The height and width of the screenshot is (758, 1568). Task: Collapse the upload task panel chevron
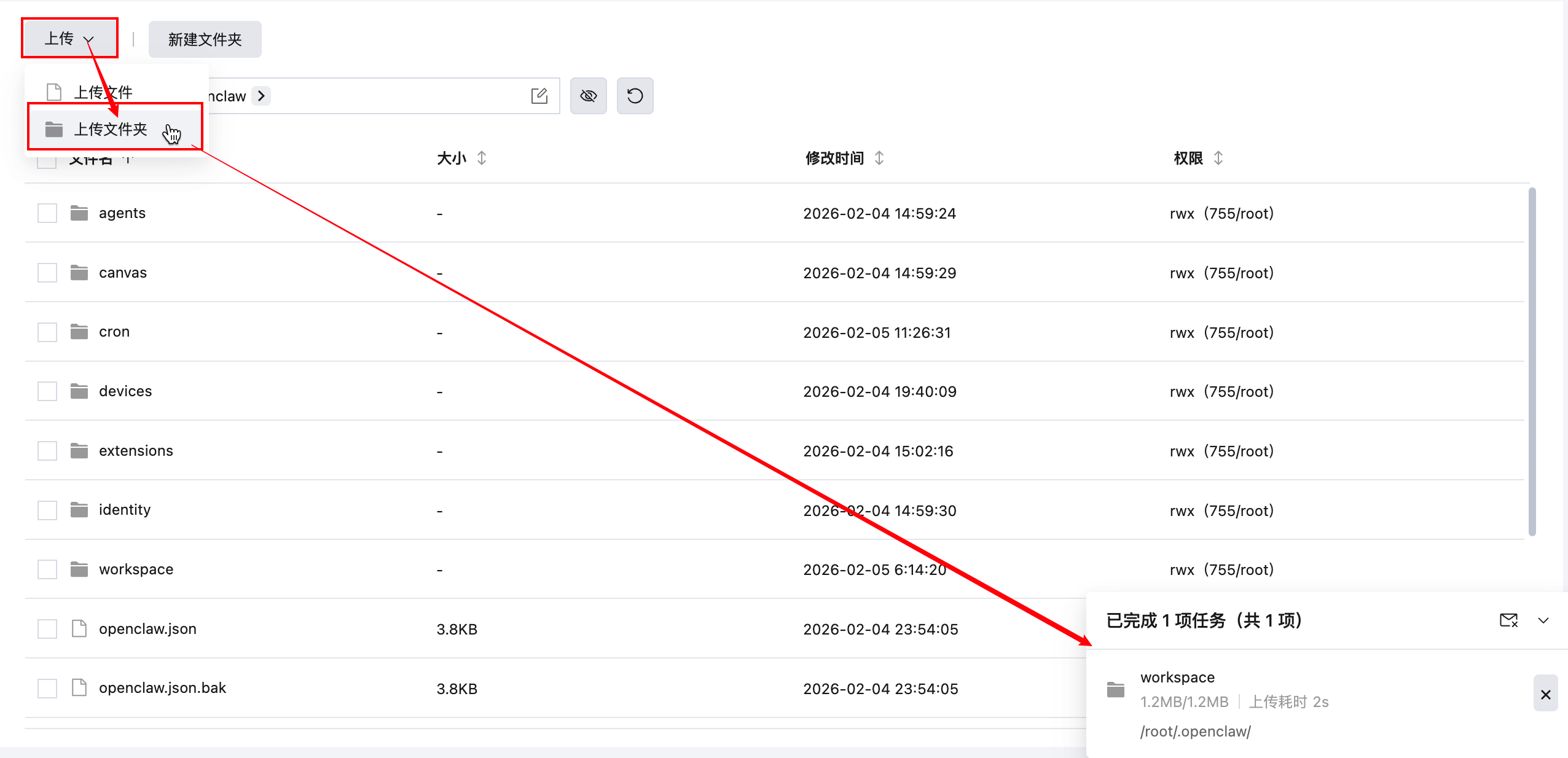coord(1543,620)
